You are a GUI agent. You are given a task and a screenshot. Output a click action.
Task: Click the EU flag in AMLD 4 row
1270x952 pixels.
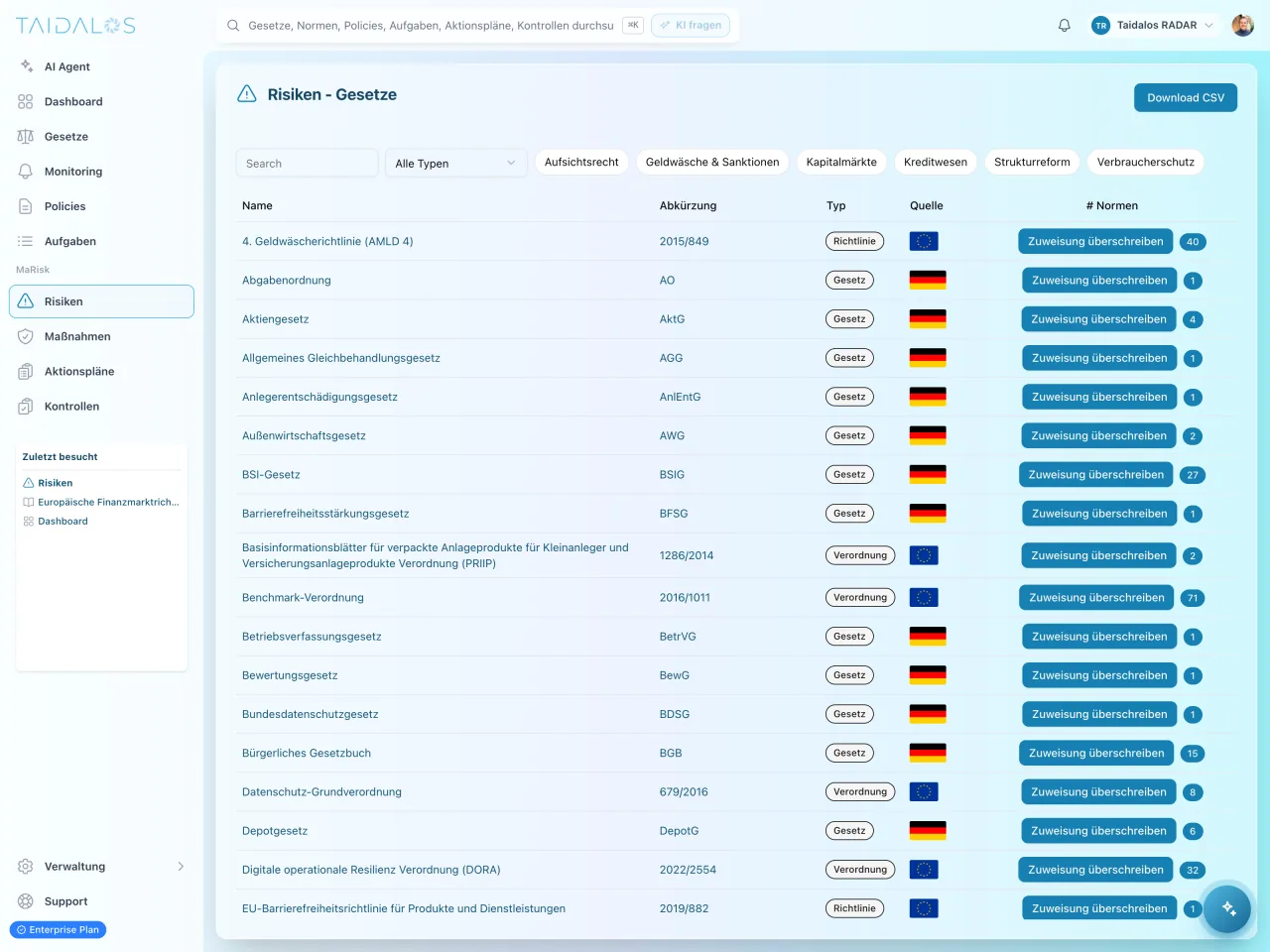[924, 241]
